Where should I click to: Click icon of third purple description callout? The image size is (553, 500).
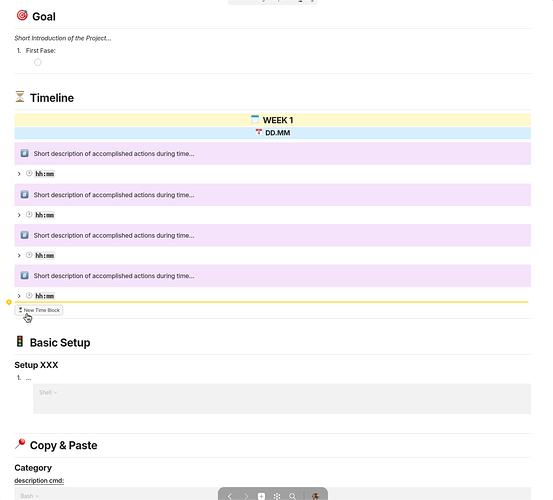pyautogui.click(x=24, y=235)
